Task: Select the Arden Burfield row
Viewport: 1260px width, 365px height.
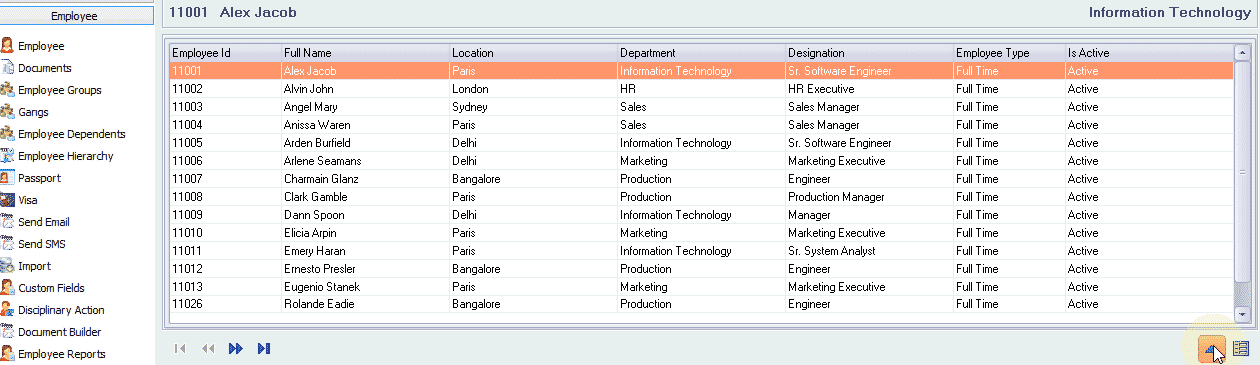Action: pyautogui.click(x=702, y=143)
